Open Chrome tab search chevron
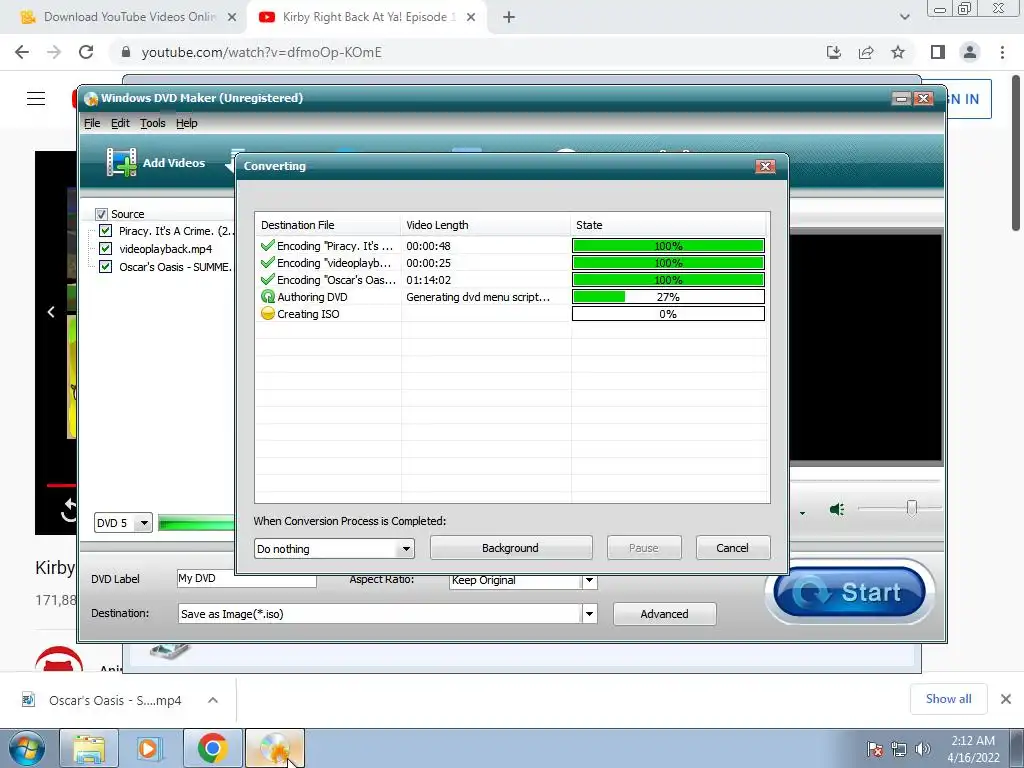Viewport: 1024px width, 768px height. (904, 18)
